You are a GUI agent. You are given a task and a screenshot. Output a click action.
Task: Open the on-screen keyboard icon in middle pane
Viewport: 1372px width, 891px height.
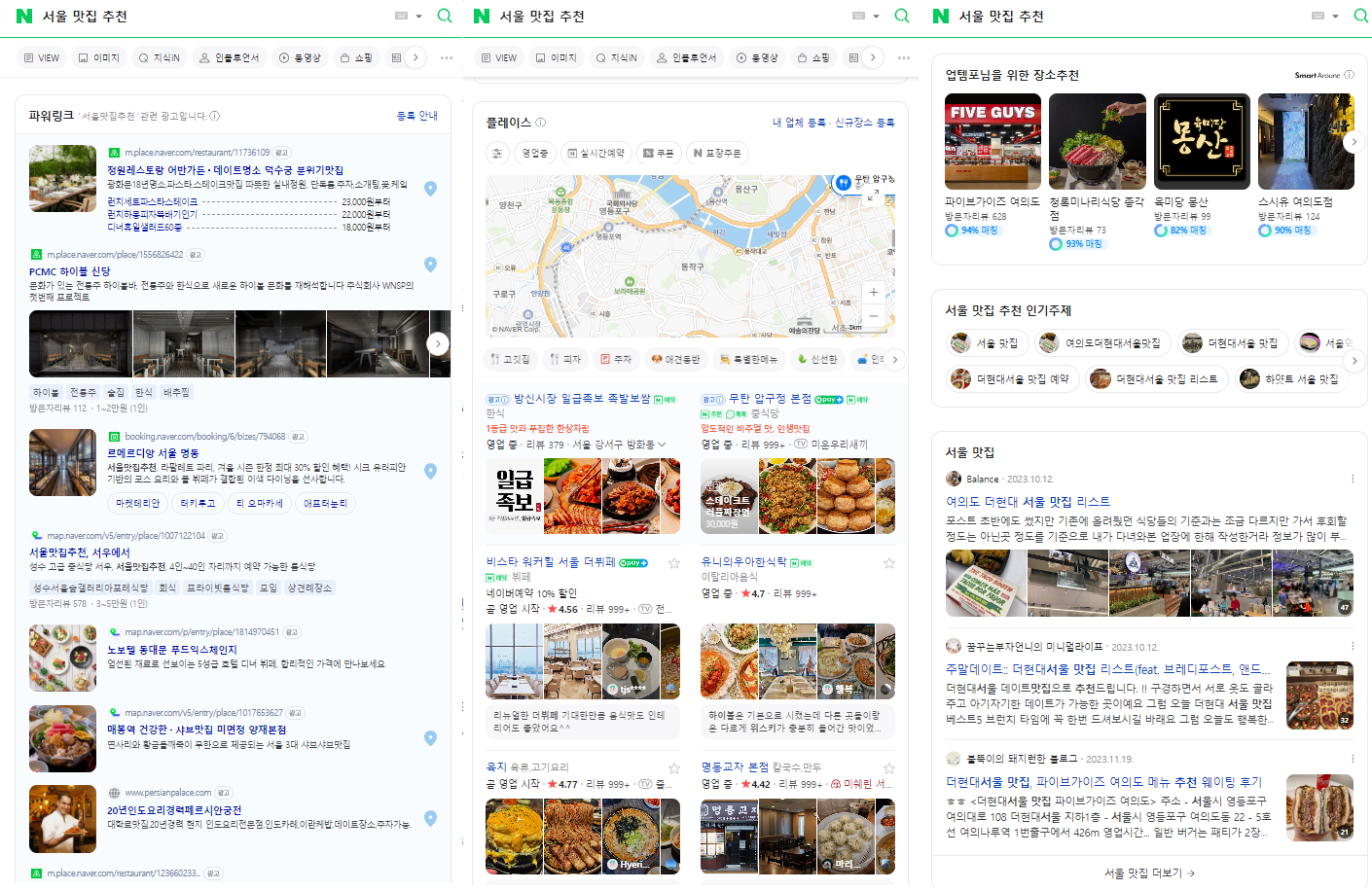pyautogui.click(x=858, y=16)
